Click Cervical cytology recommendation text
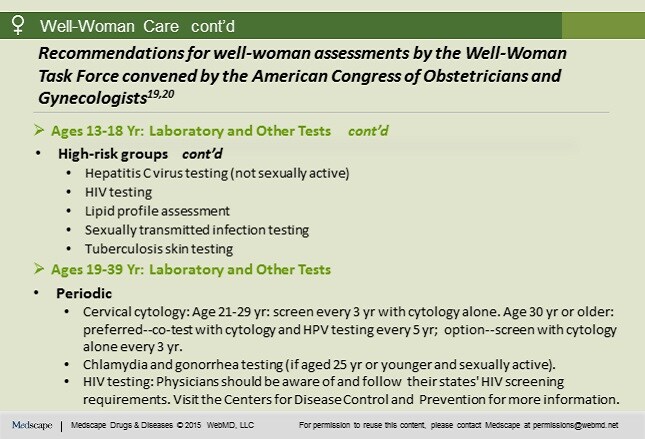The image size is (645, 439). coord(350,329)
